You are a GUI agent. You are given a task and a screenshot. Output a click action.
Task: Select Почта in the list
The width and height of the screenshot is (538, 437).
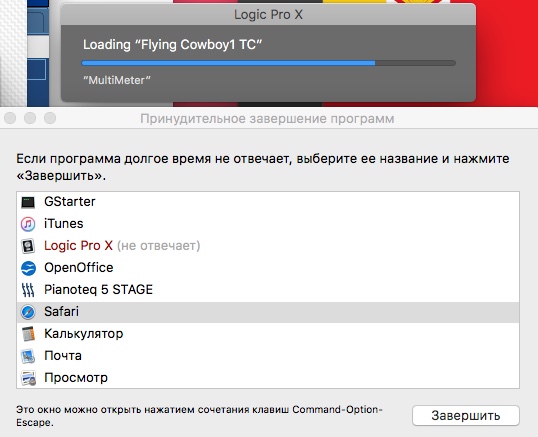point(268,356)
